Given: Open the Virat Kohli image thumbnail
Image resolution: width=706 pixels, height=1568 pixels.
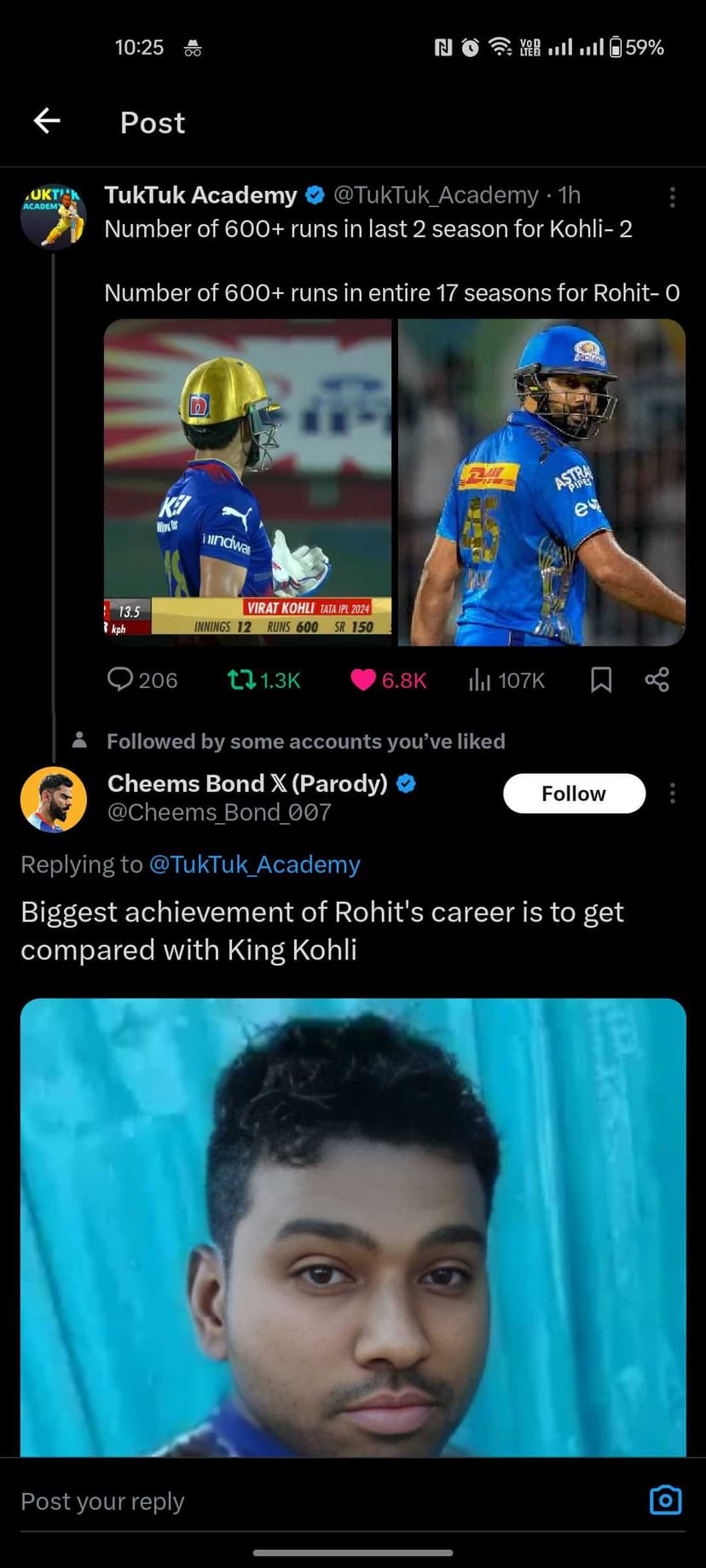Looking at the screenshot, I should click(x=247, y=481).
